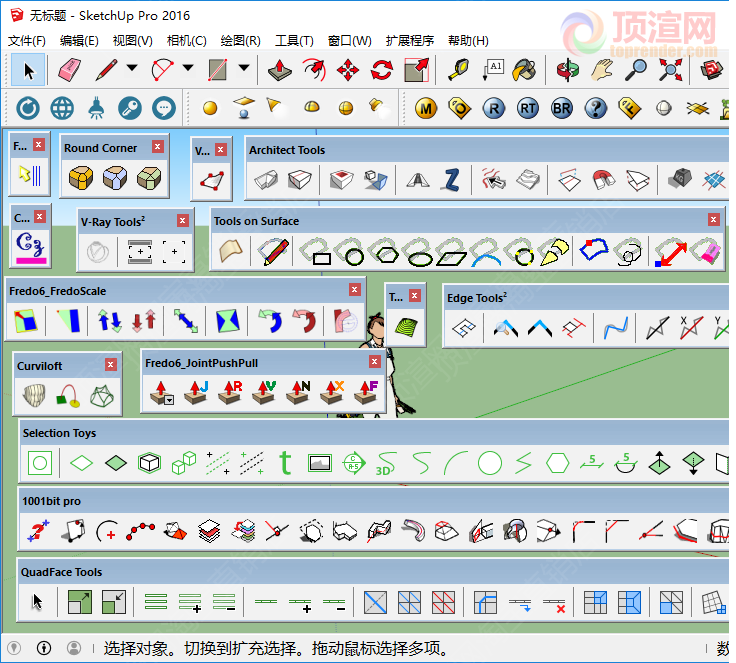Viewport: 736px width, 663px height.
Task: Choose the Tape Measure tool
Action: (459, 70)
